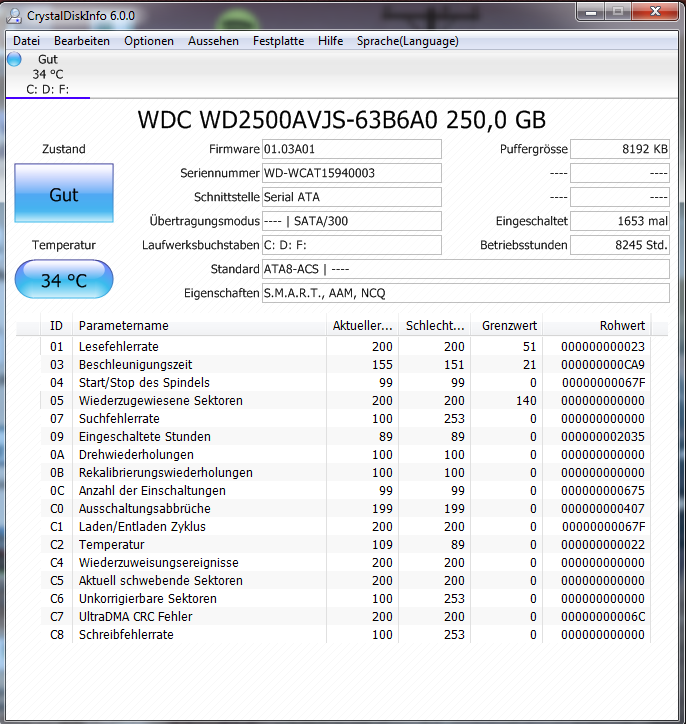Click raw value 000000000CA9
This screenshot has height=724, width=686.
coord(603,365)
